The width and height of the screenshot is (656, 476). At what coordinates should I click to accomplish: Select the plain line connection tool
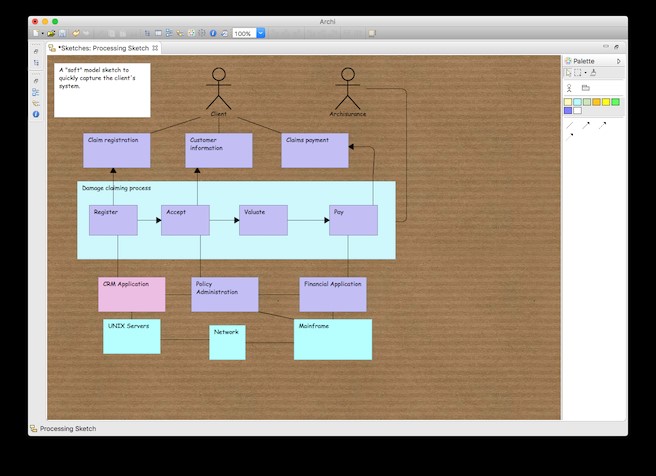click(569, 126)
